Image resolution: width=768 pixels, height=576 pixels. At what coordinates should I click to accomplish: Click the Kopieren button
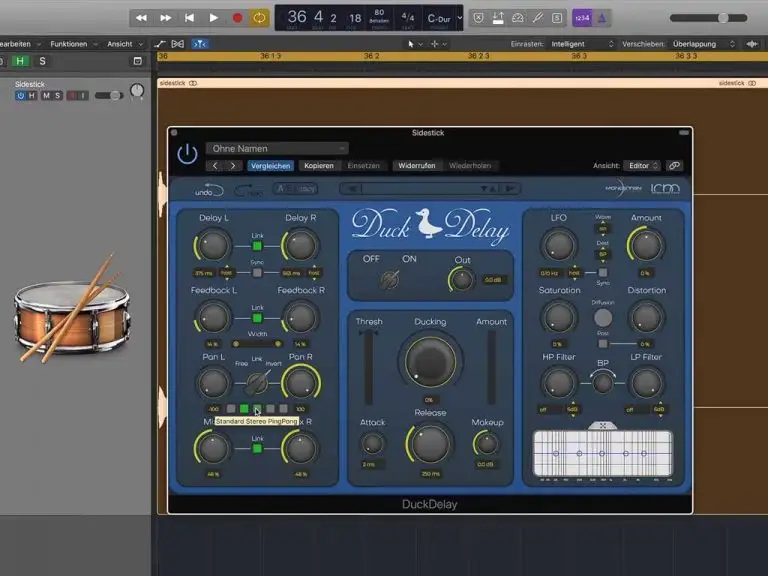[x=319, y=166]
